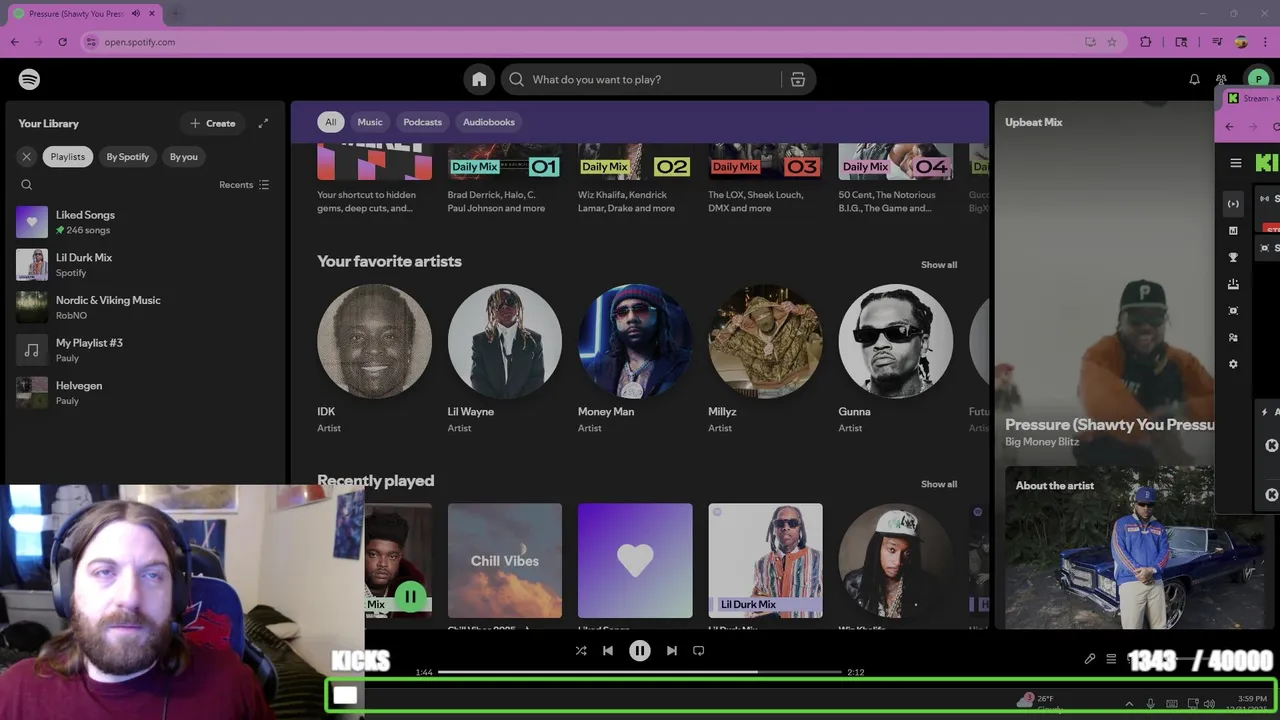1280x720 pixels.
Task: Open notifications bell in Spotify
Action: [x=1194, y=79]
